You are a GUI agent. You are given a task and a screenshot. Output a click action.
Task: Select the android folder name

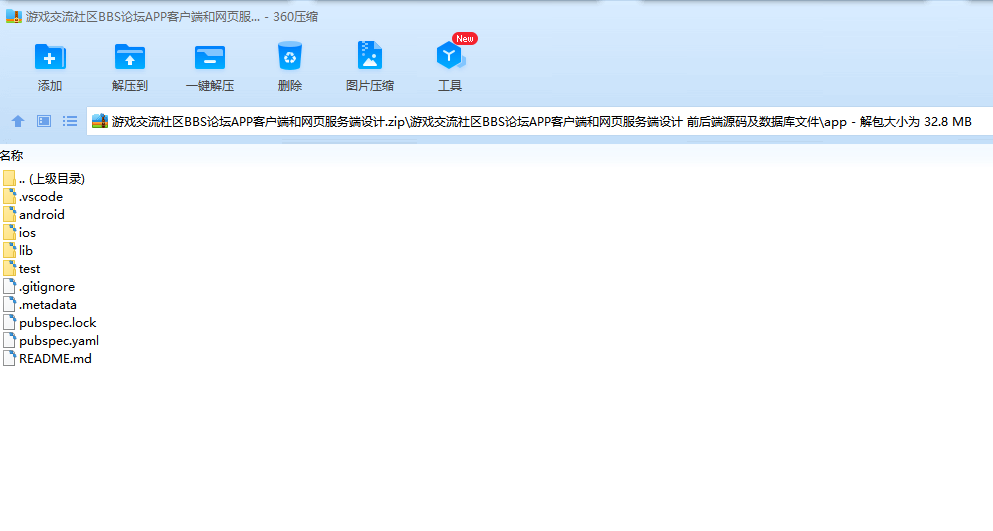point(42,215)
